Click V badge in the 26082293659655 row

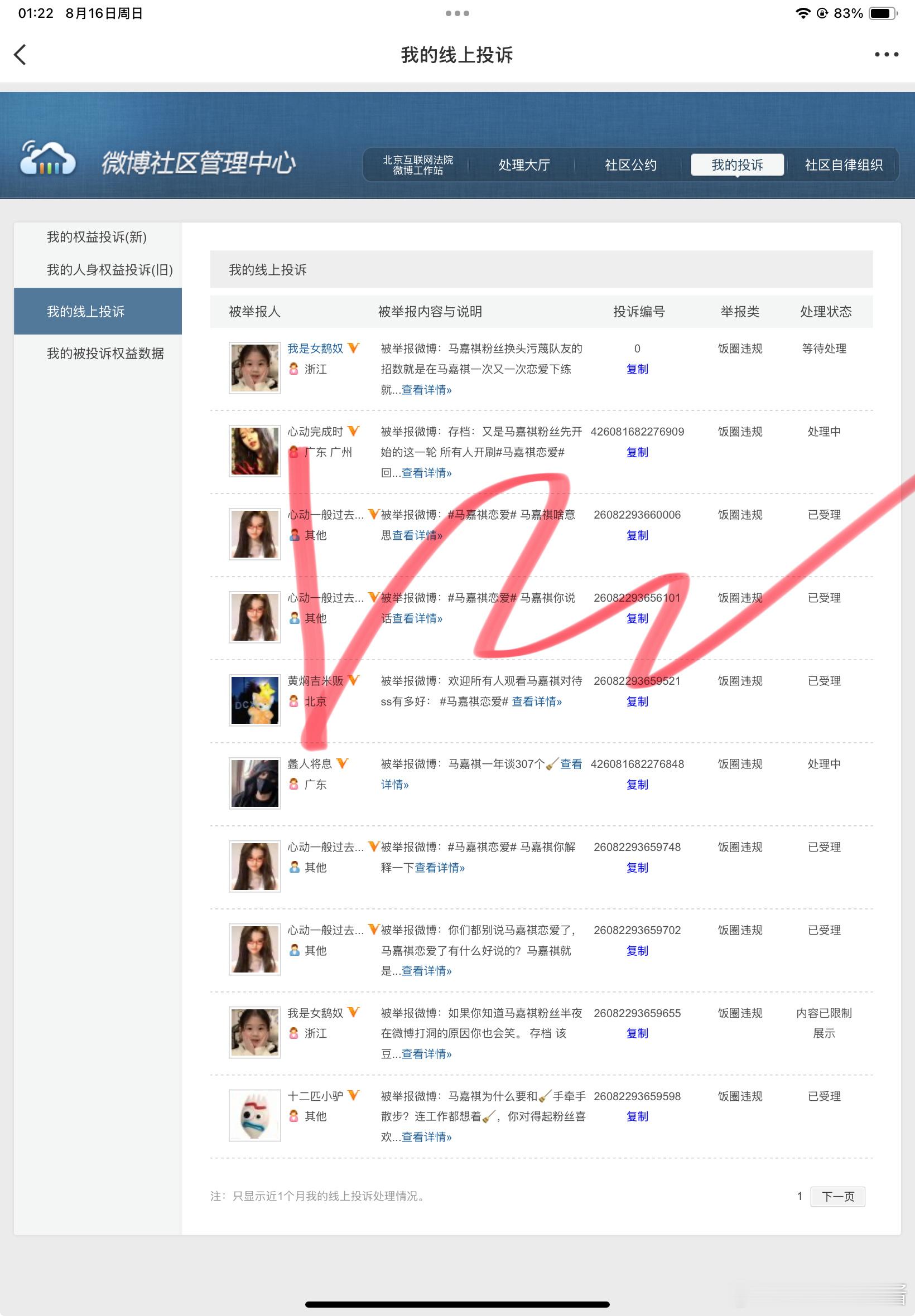pyautogui.click(x=354, y=1012)
